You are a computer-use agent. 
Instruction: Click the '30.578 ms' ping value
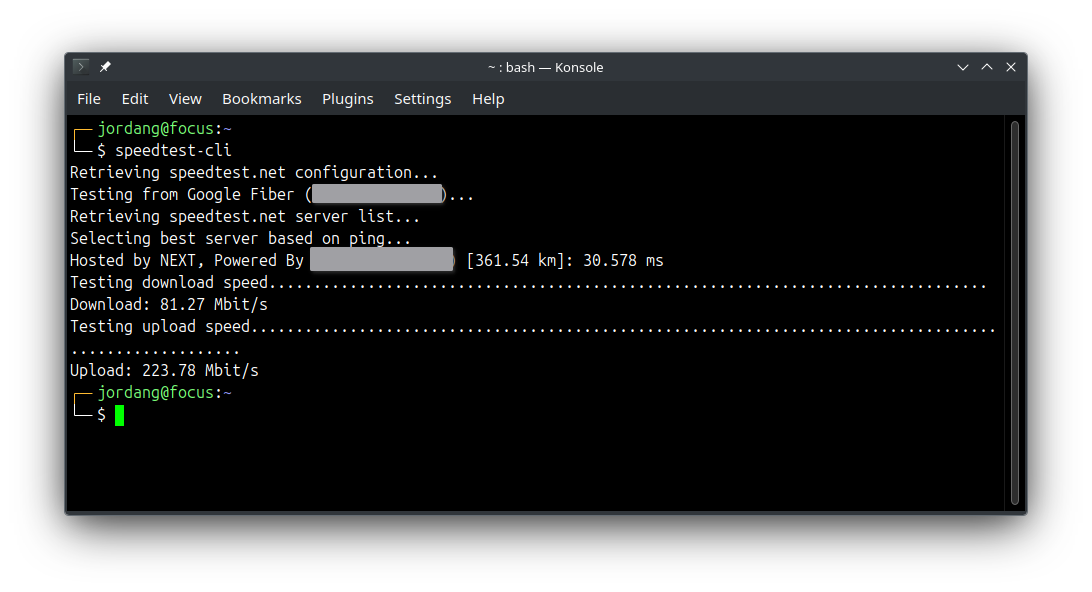pos(623,260)
